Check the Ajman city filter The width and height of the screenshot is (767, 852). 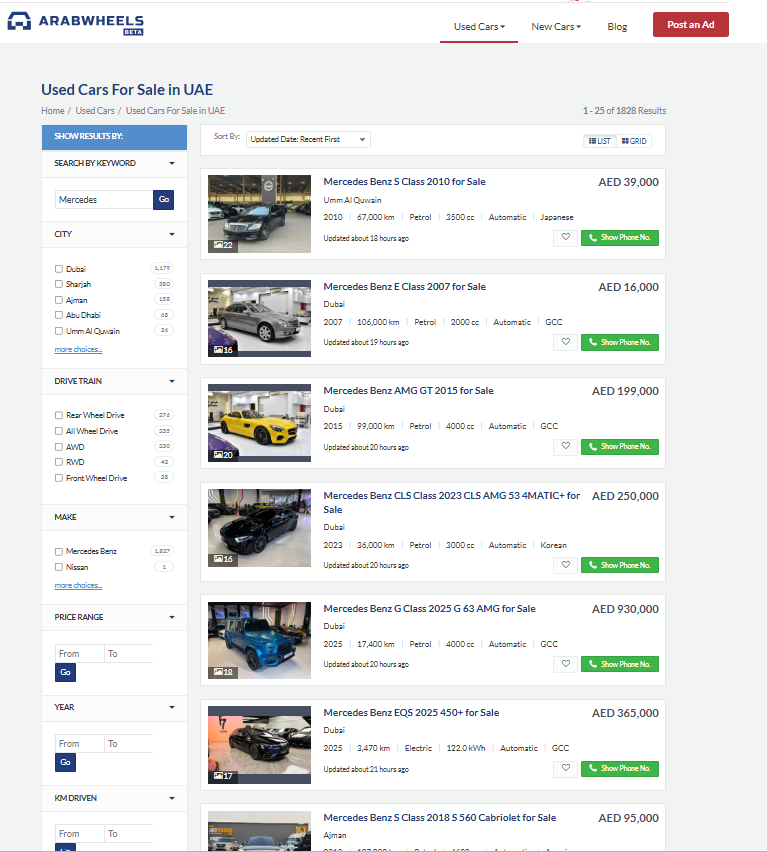(59, 300)
